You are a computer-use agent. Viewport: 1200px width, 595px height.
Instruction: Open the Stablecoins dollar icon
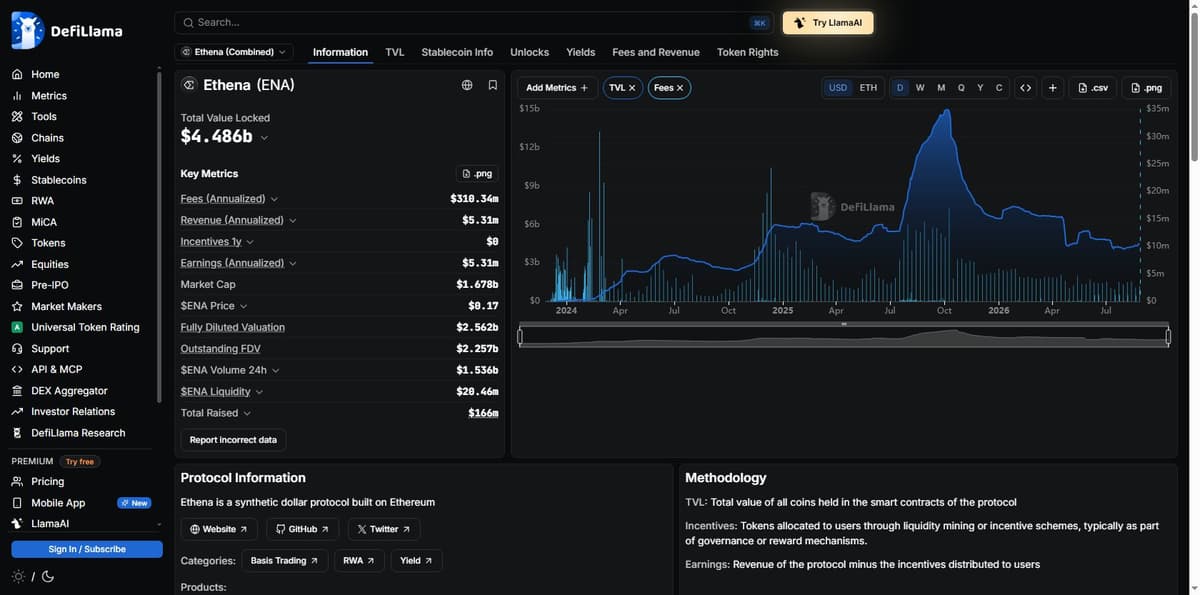17,180
